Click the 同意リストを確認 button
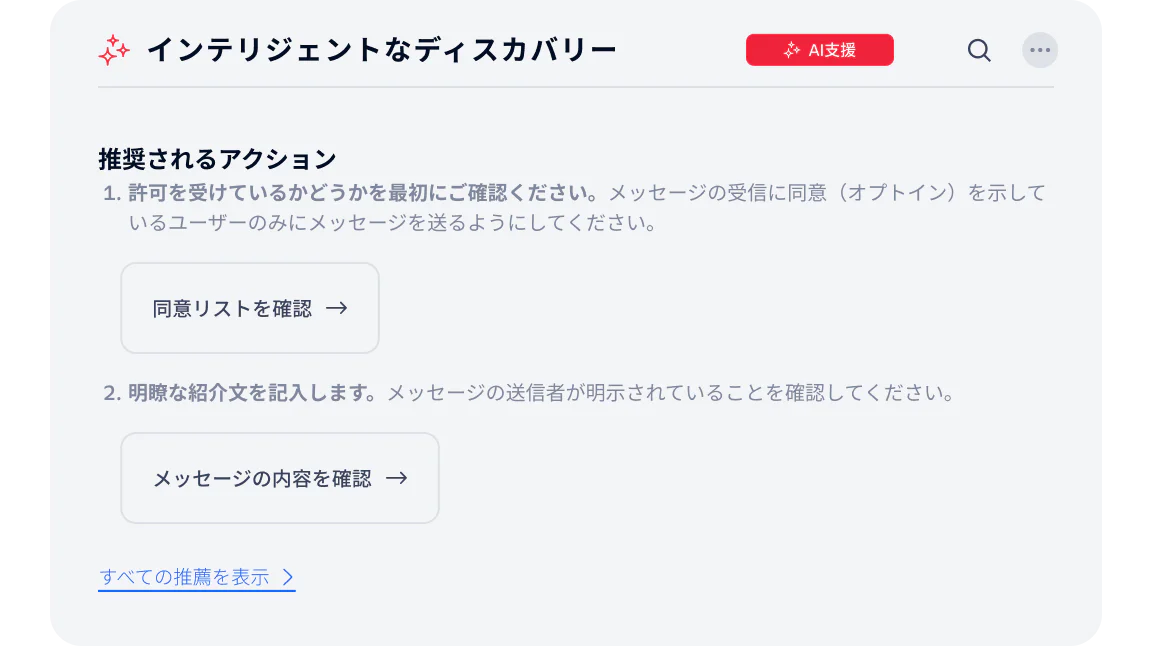Viewport: 1152px width, 646px height. (249, 308)
